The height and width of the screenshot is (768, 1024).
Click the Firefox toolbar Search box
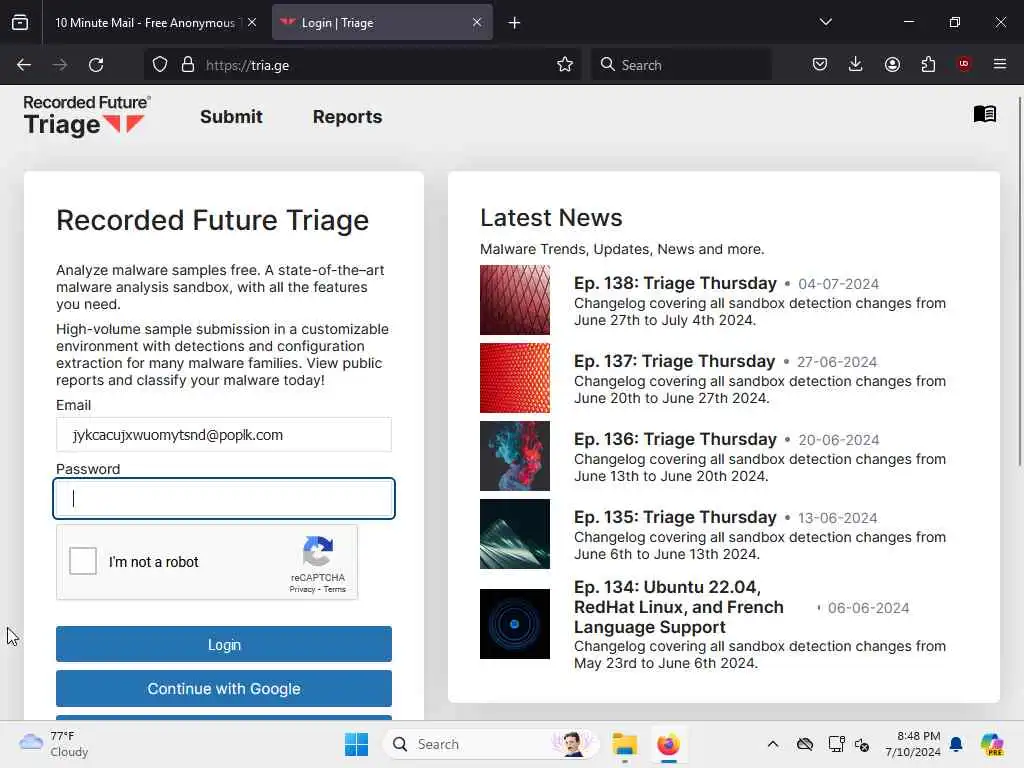click(x=682, y=65)
